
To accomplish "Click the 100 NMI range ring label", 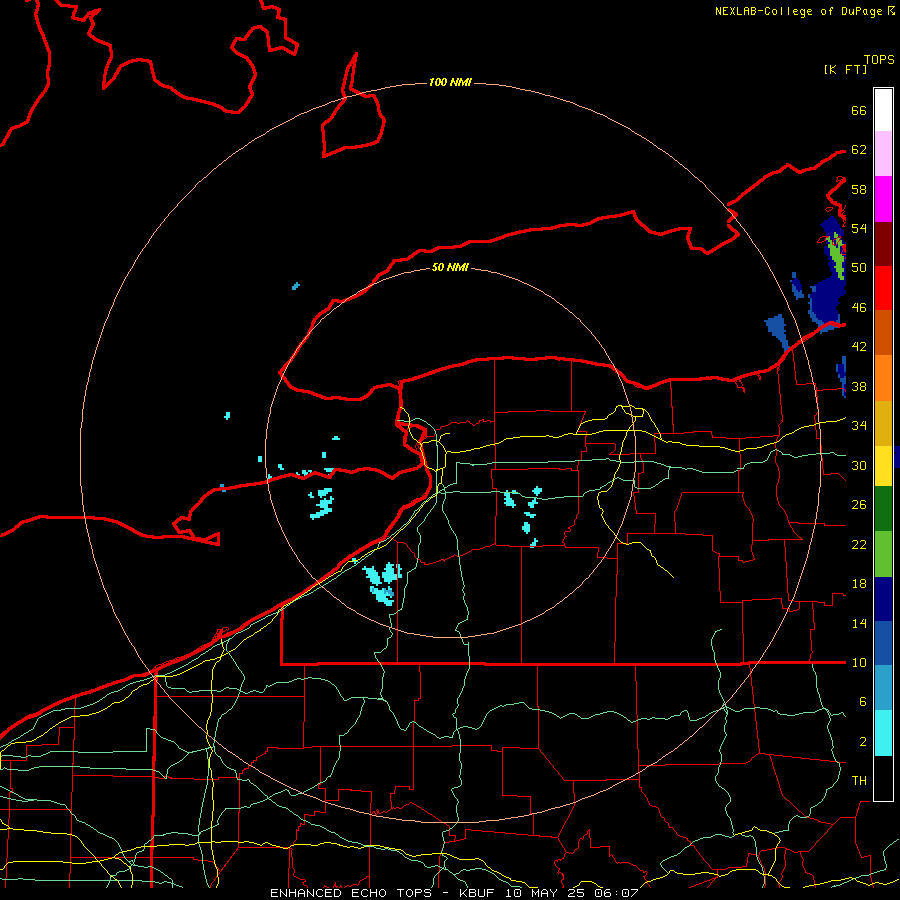I will (x=450, y=82).
